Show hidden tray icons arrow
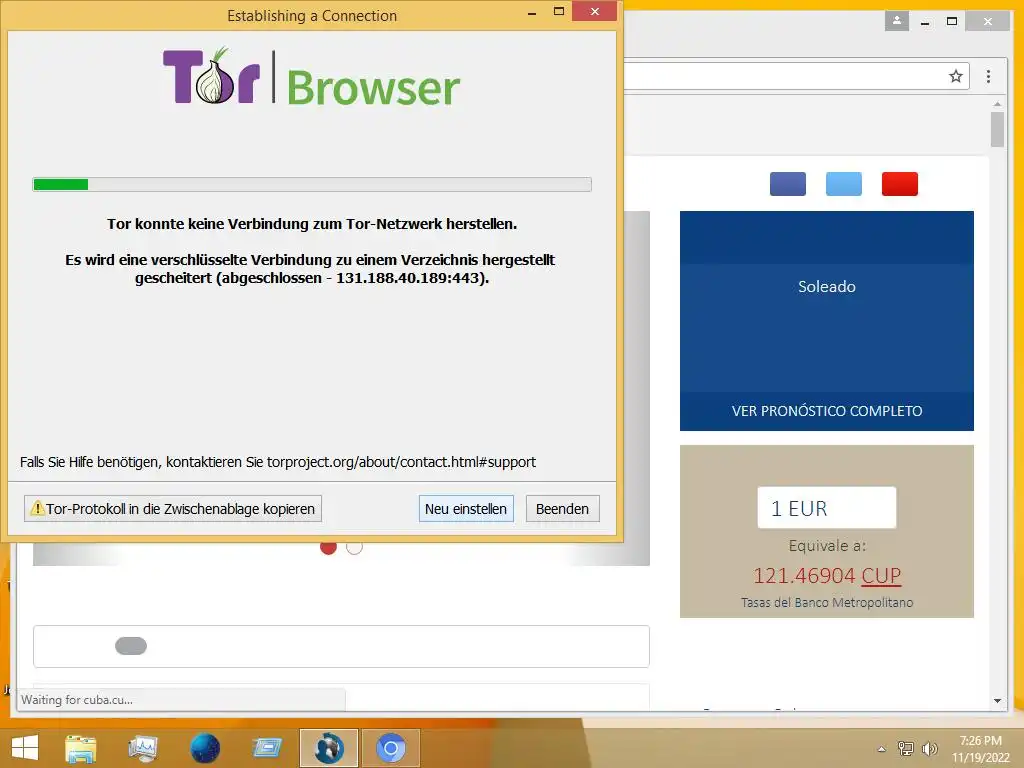1024x768 pixels. click(882, 749)
